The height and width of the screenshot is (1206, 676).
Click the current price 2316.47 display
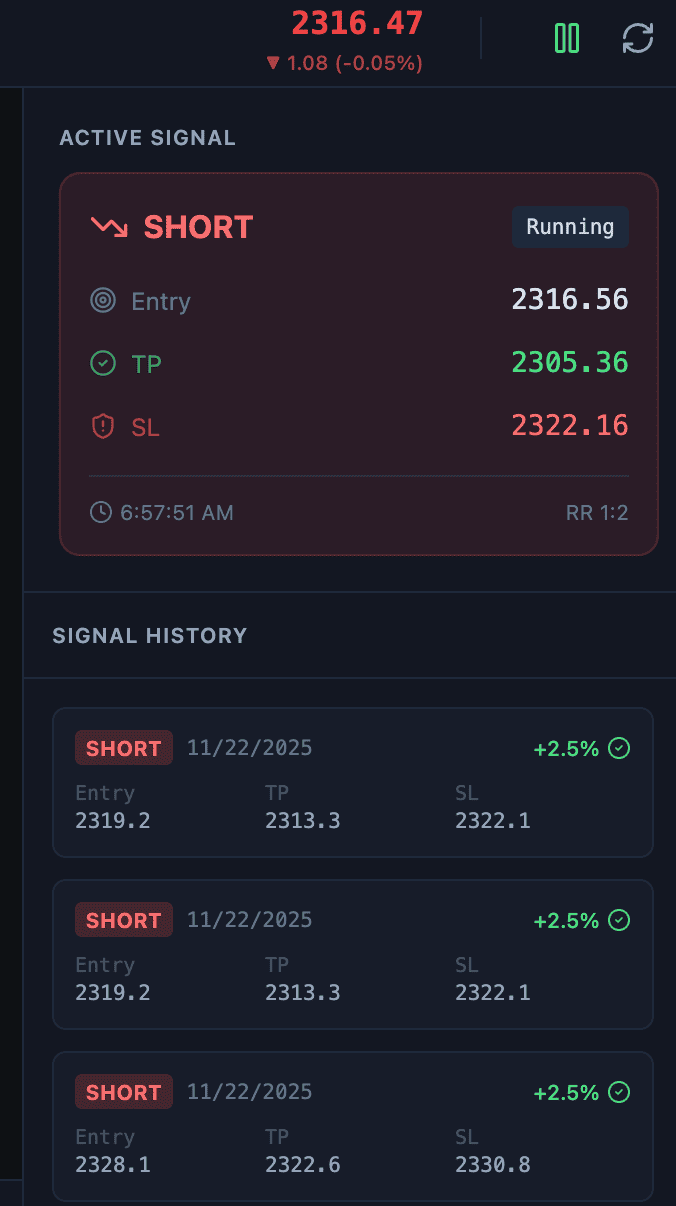point(357,22)
